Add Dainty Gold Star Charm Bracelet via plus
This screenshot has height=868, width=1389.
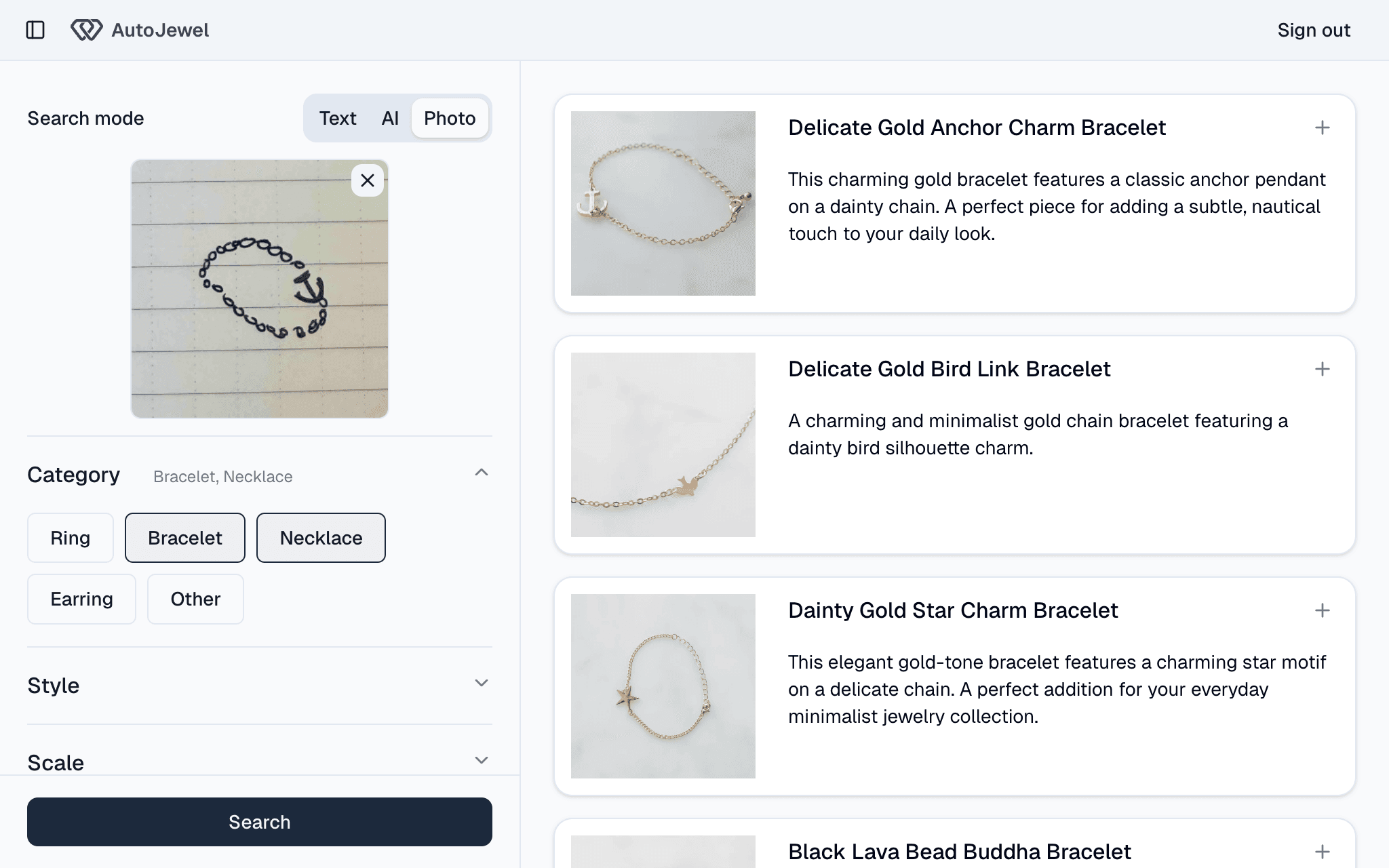click(1322, 610)
